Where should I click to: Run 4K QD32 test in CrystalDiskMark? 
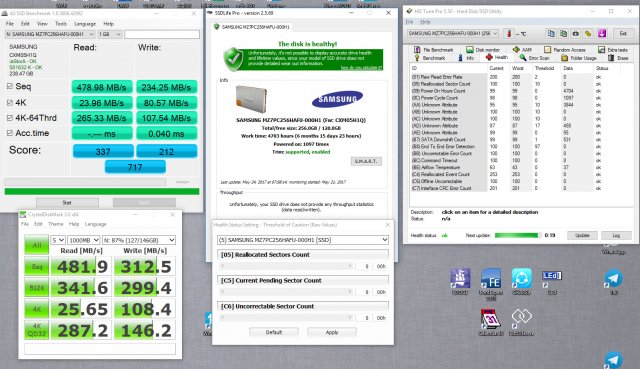tap(37, 330)
